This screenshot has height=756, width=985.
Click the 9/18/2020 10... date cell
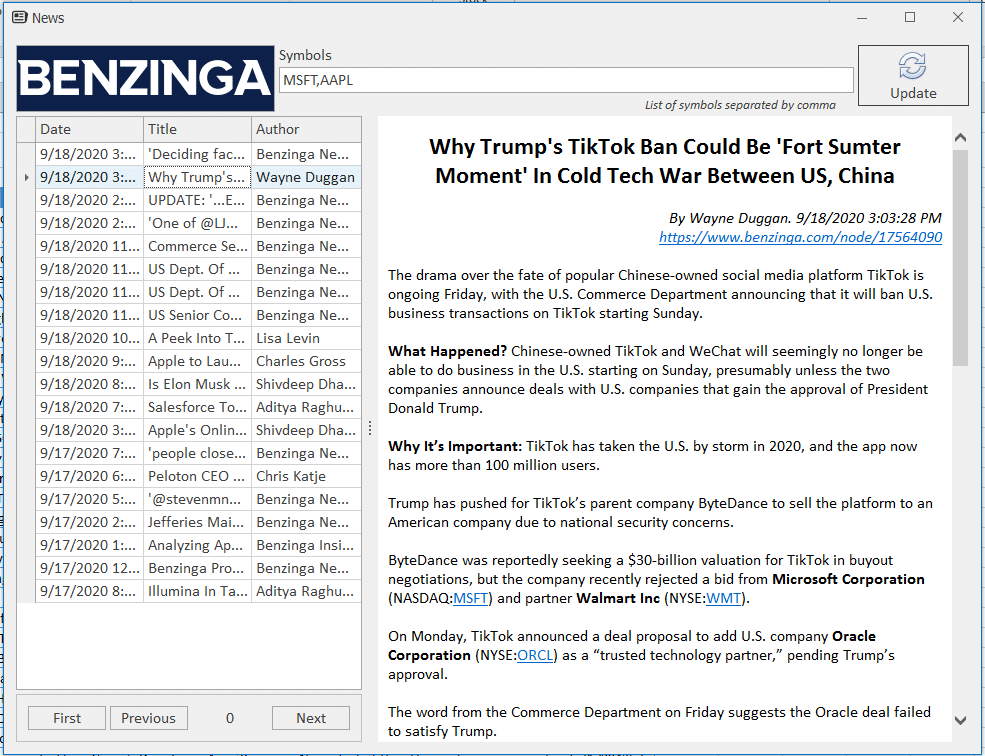click(x=89, y=339)
